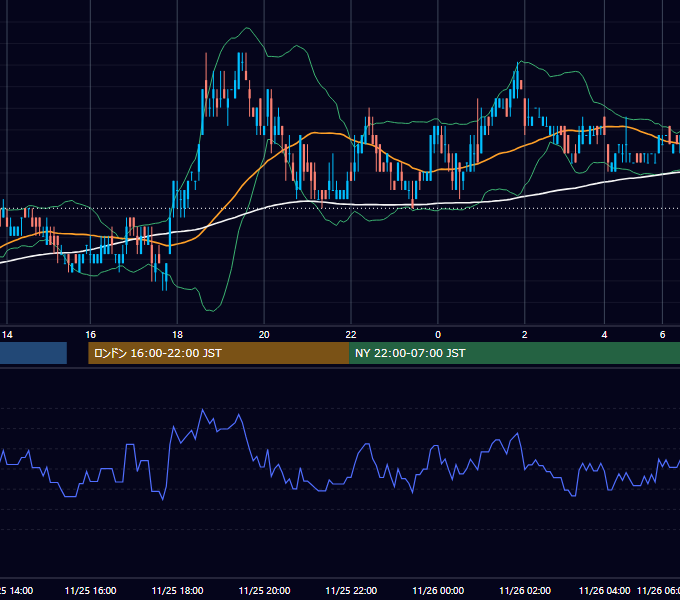The image size is (680, 600).
Task: Click the 11/26 02:00 date label
Action: [525, 590]
